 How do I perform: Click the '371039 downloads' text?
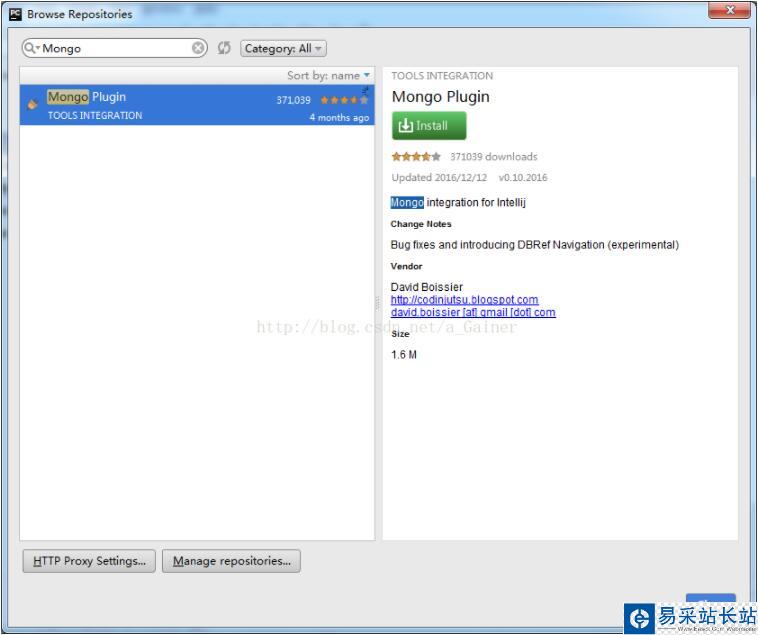[494, 157]
